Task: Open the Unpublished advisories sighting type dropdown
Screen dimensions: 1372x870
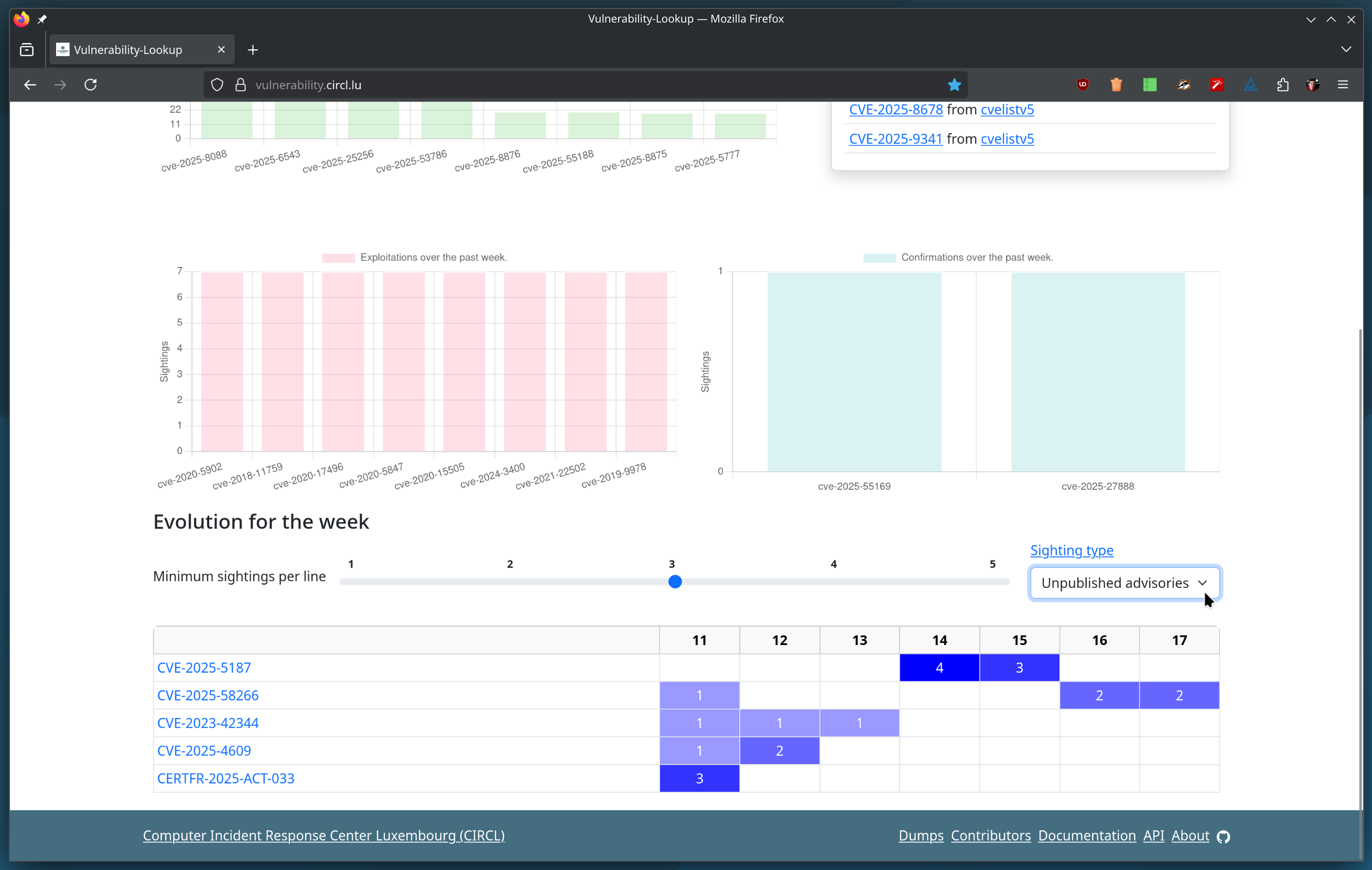Action: 1124,583
